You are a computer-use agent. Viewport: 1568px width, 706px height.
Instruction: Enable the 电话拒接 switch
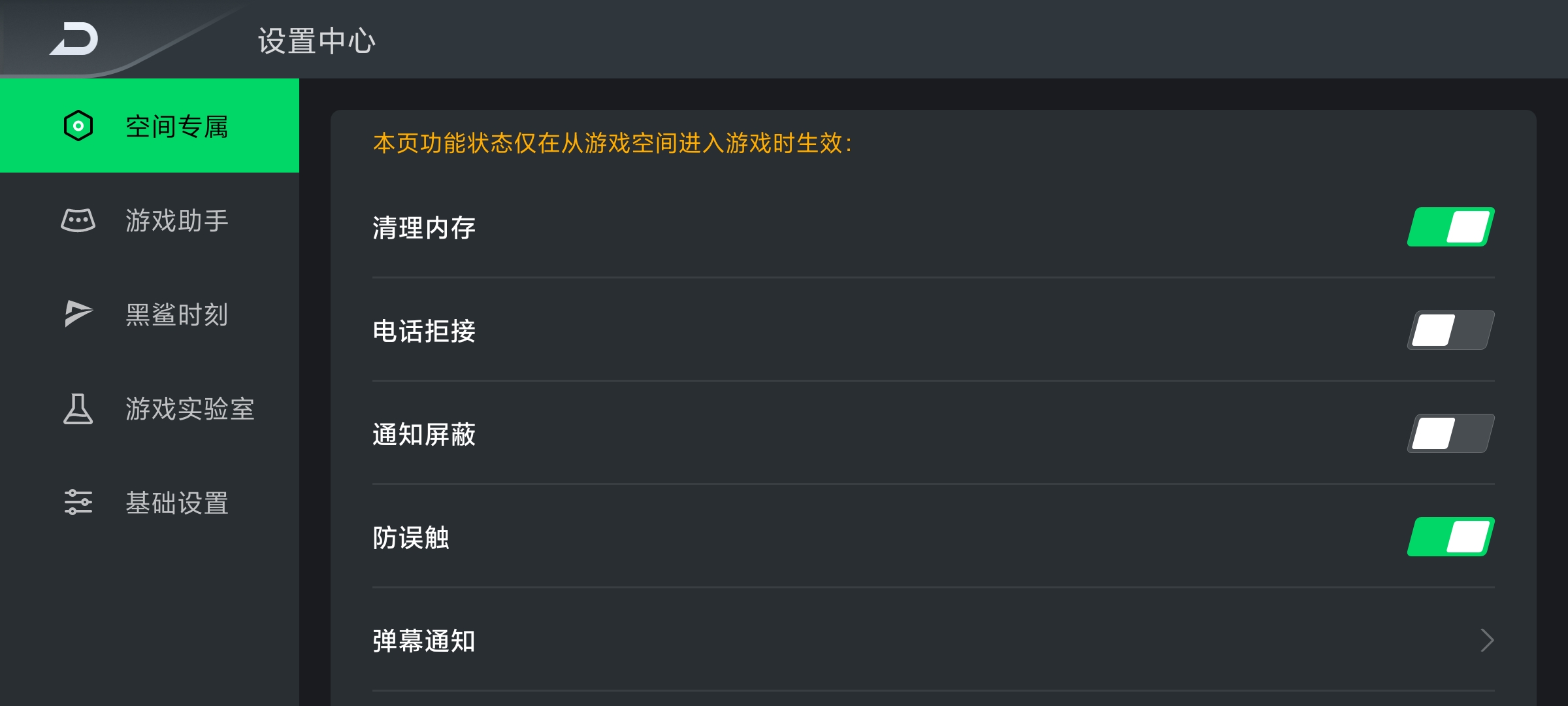pos(1451,330)
